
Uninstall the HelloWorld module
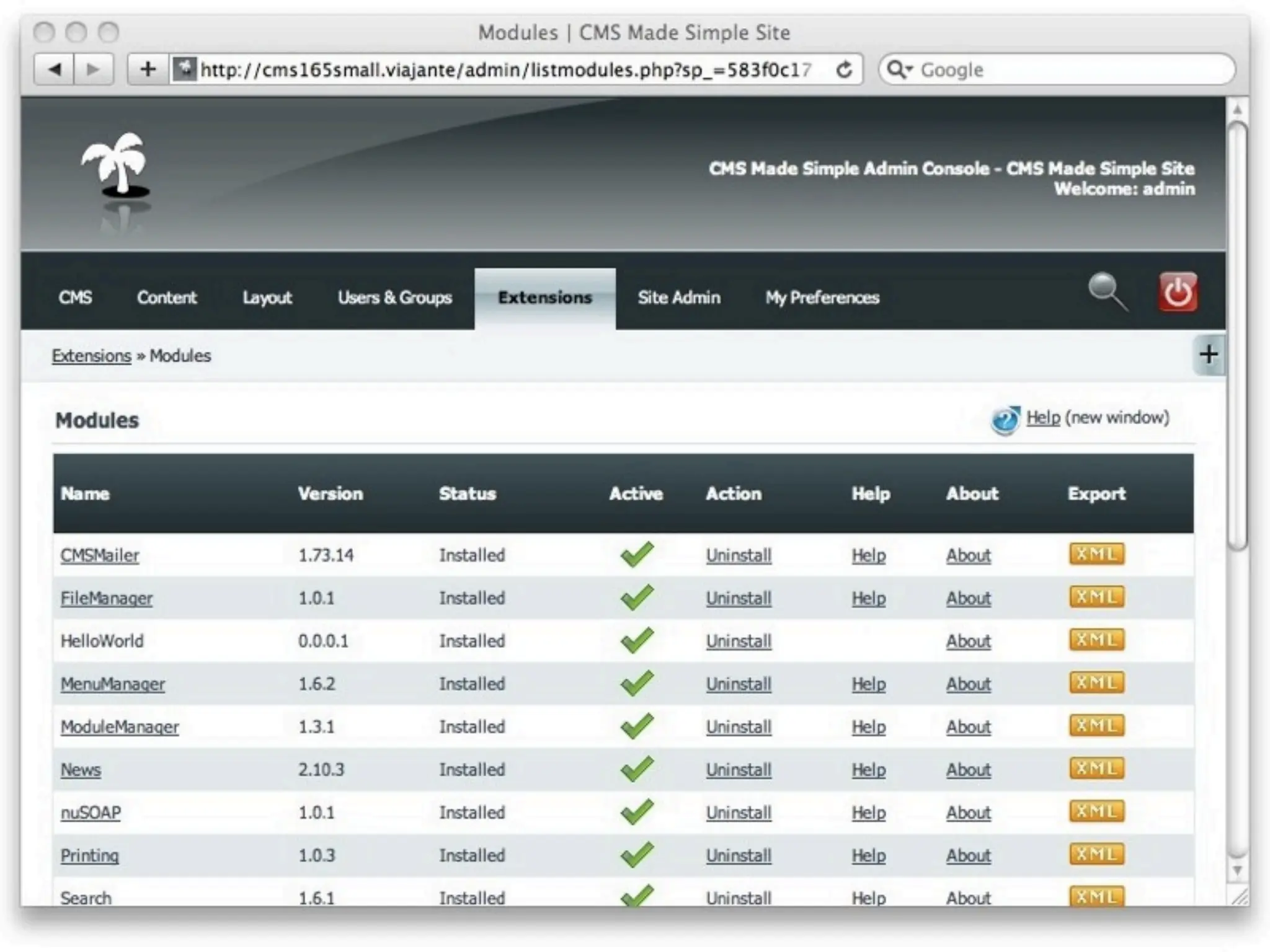coord(739,641)
